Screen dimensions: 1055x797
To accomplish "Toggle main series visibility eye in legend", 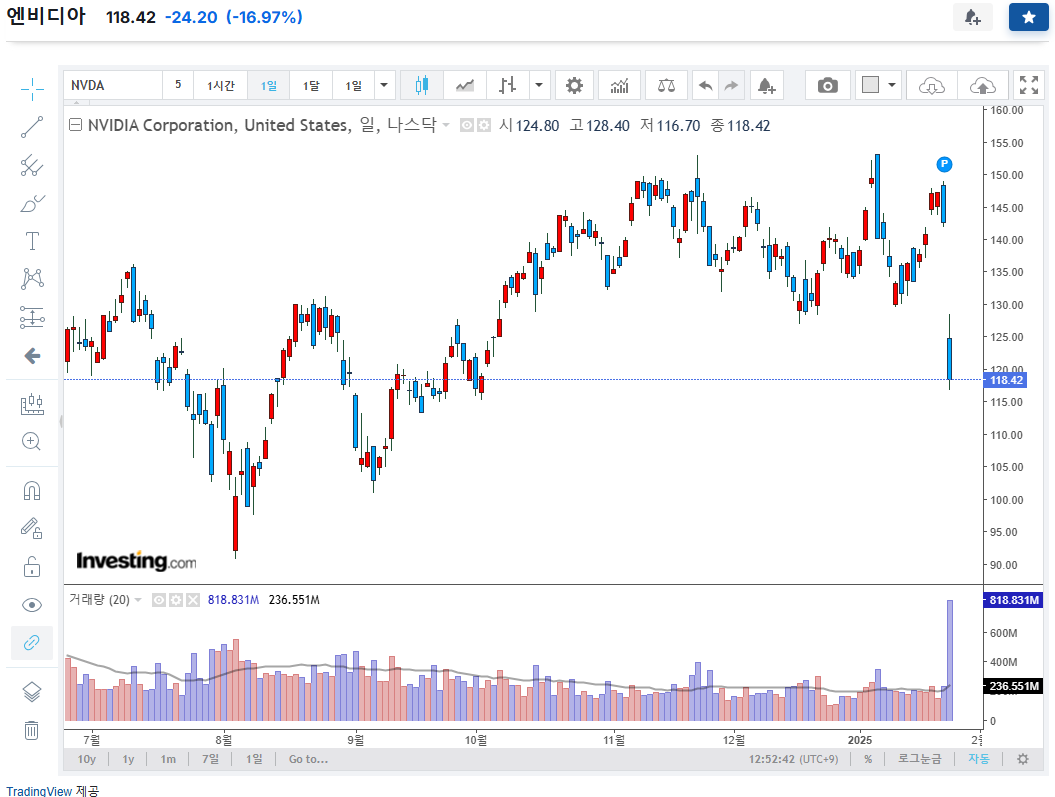I will pos(466,125).
